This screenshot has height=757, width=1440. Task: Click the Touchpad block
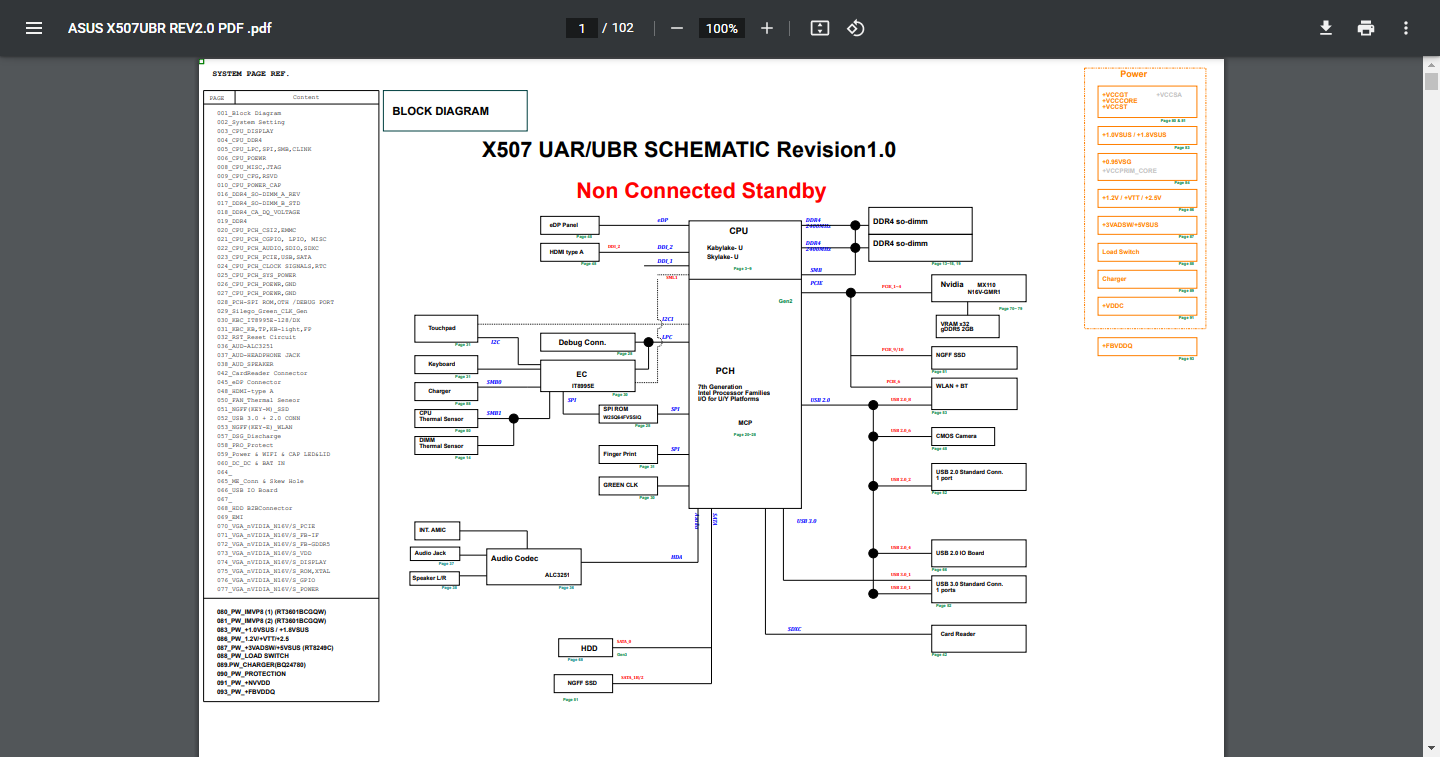pyautogui.click(x=446, y=328)
